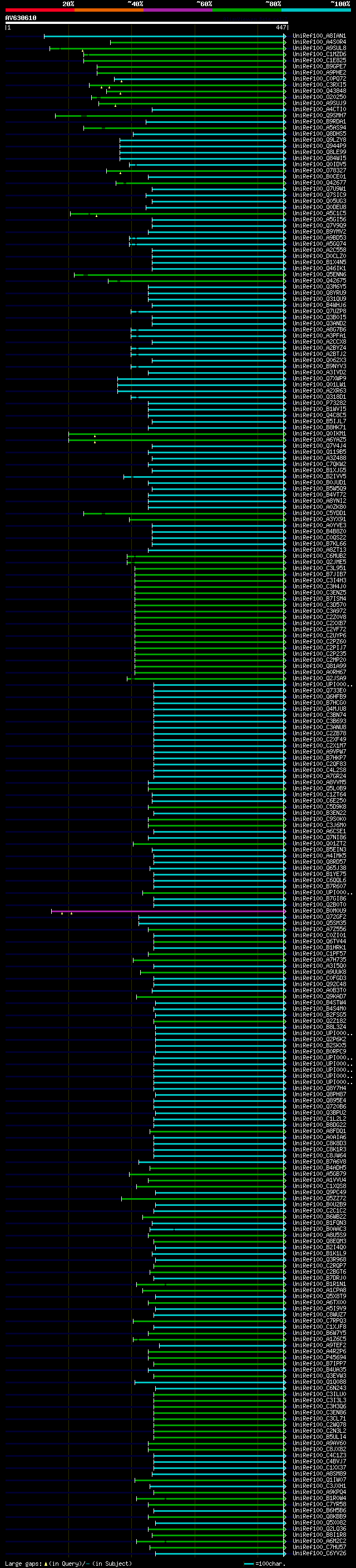356x1568 pixels.
Task: Open hit UniRef100_Q944P9
Action: click(319, 146)
